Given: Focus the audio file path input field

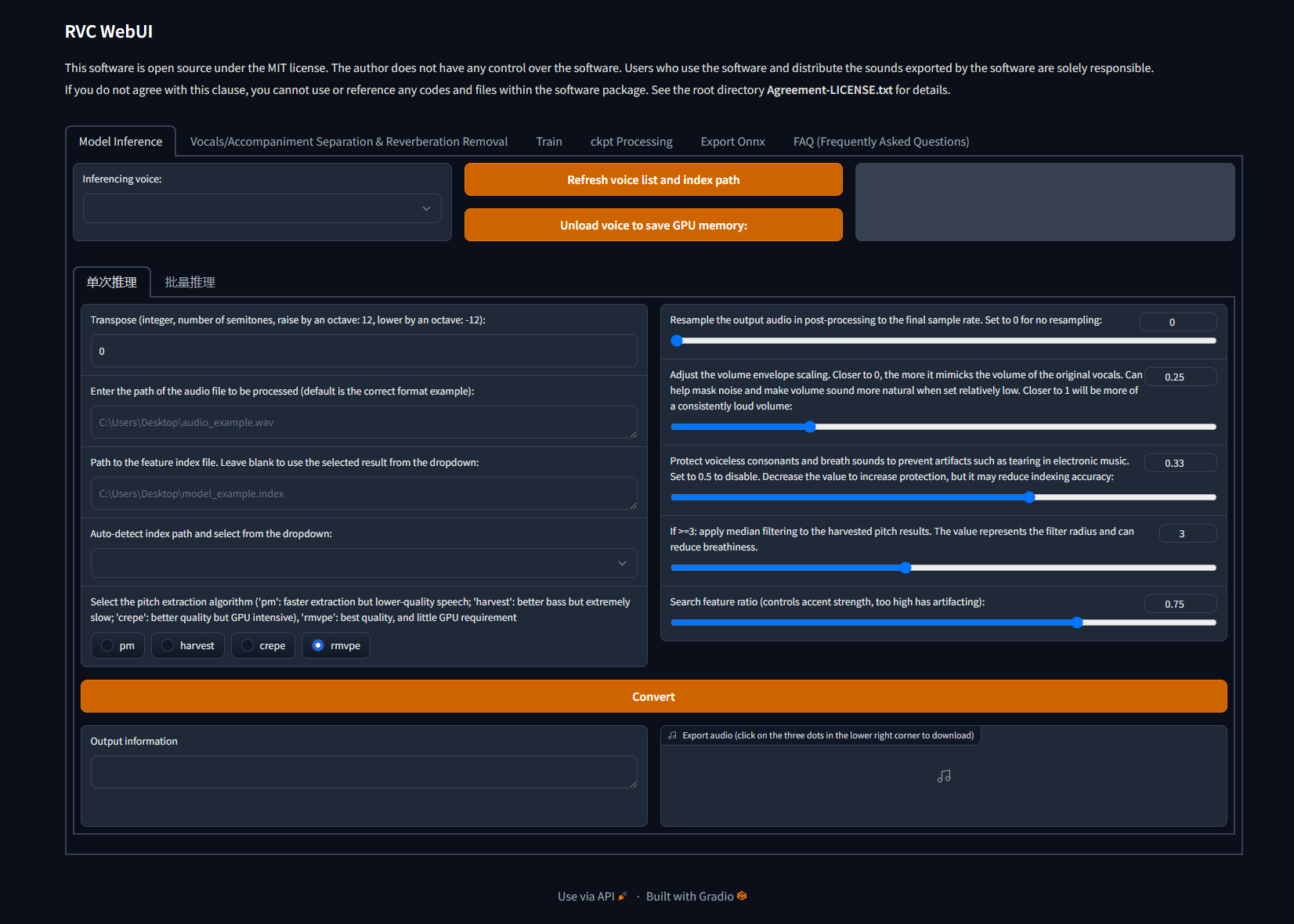Looking at the screenshot, I should [x=364, y=422].
